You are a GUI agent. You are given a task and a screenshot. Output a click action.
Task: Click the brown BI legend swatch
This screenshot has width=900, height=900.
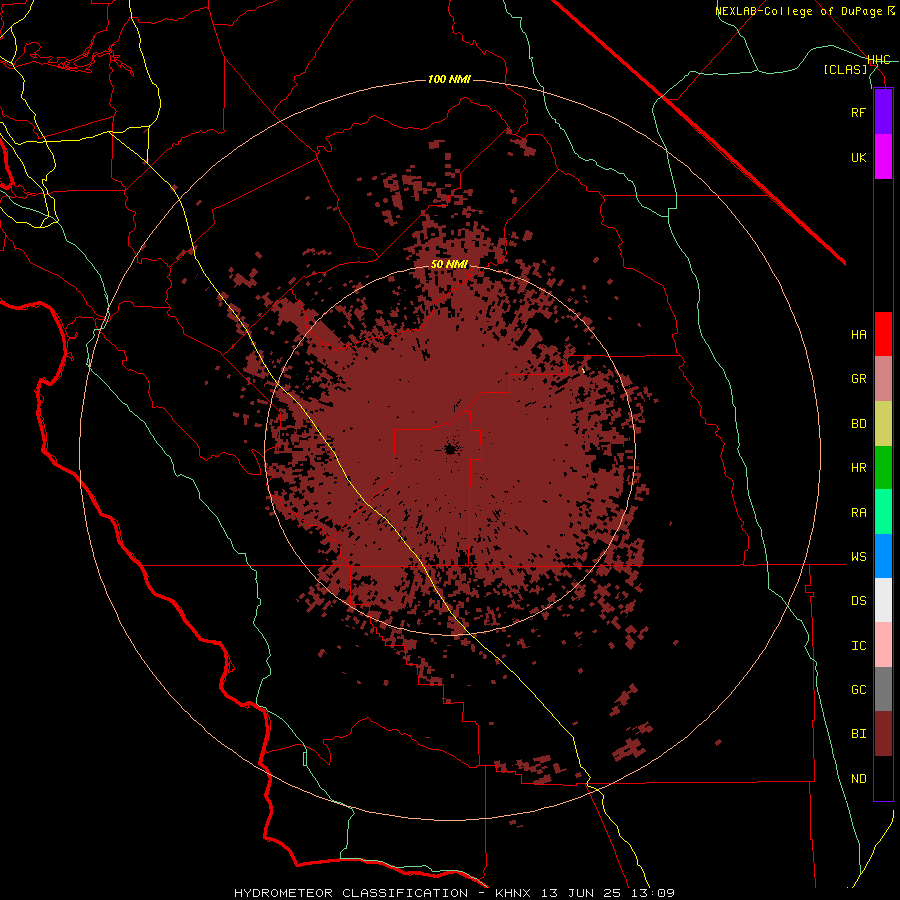(x=883, y=734)
